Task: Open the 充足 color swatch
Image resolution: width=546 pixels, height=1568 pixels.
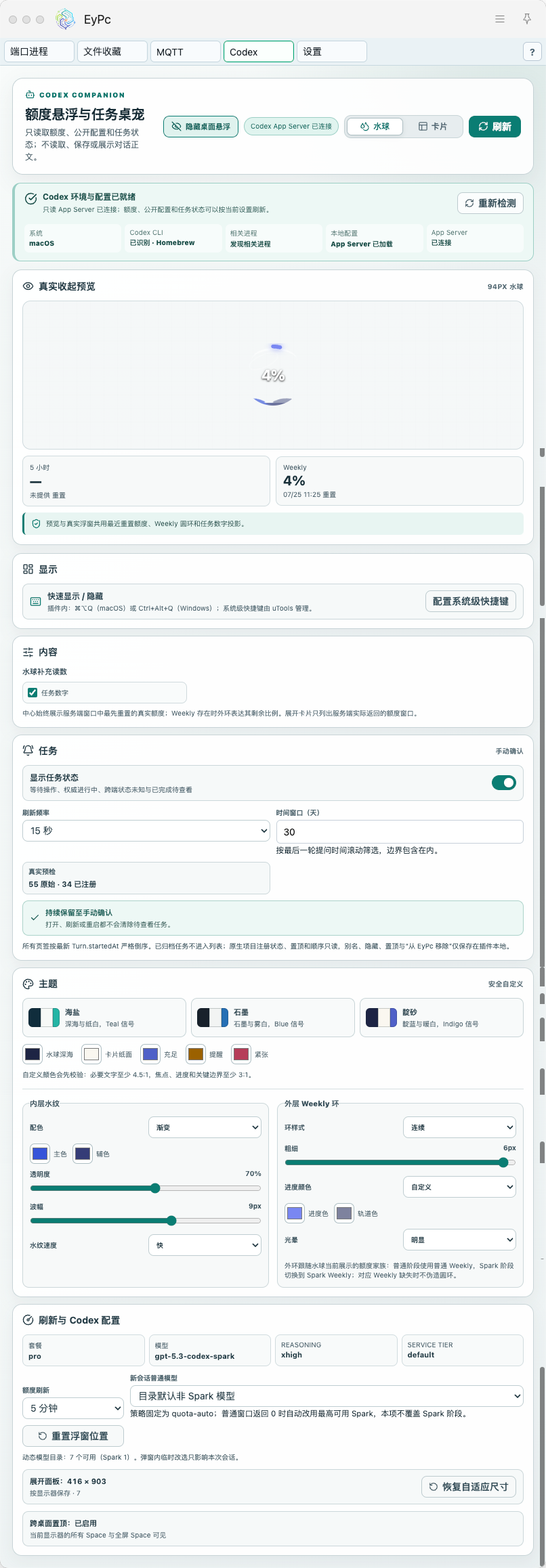Action: (150, 1054)
